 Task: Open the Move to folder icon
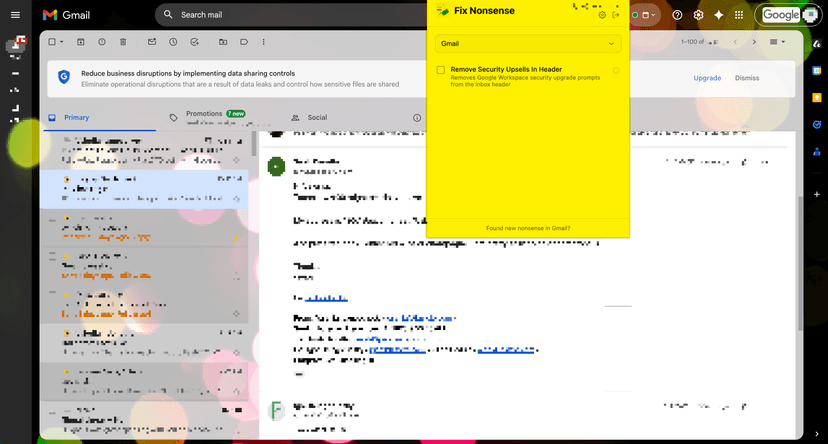[x=223, y=42]
